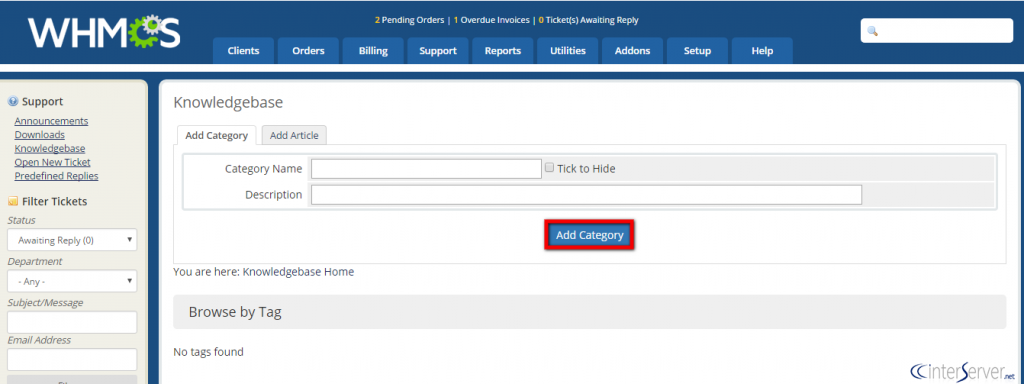
Task: Focus the Subject/Message filter field
Action: click(x=72, y=322)
